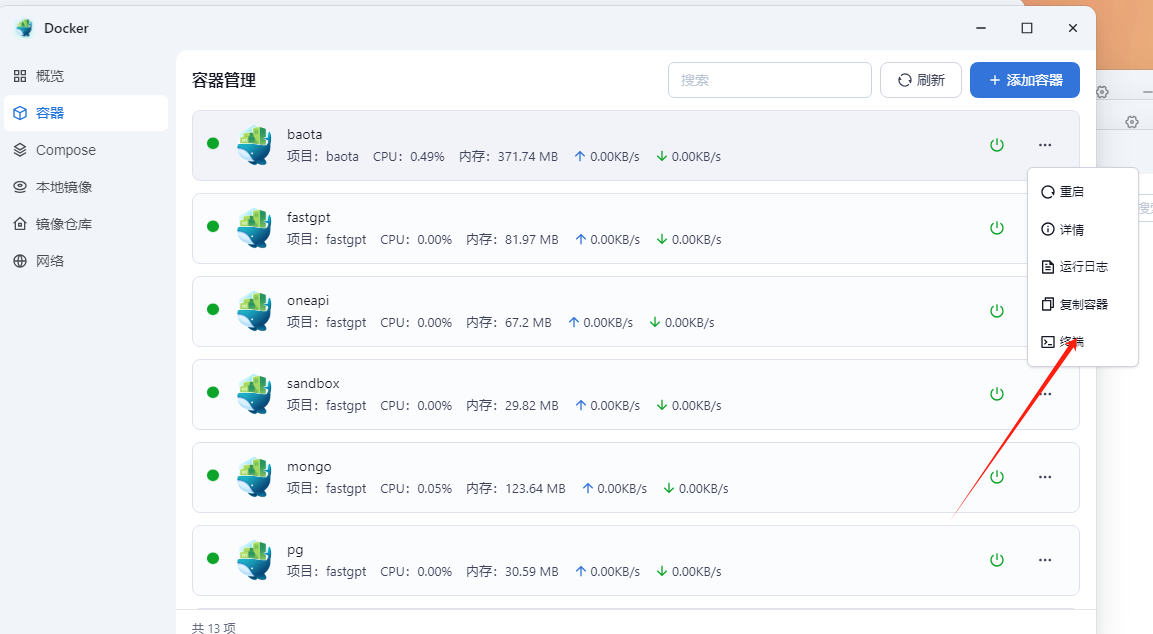Toggle the power button for oneapi
Image resolution: width=1153 pixels, height=634 pixels.
tap(997, 311)
